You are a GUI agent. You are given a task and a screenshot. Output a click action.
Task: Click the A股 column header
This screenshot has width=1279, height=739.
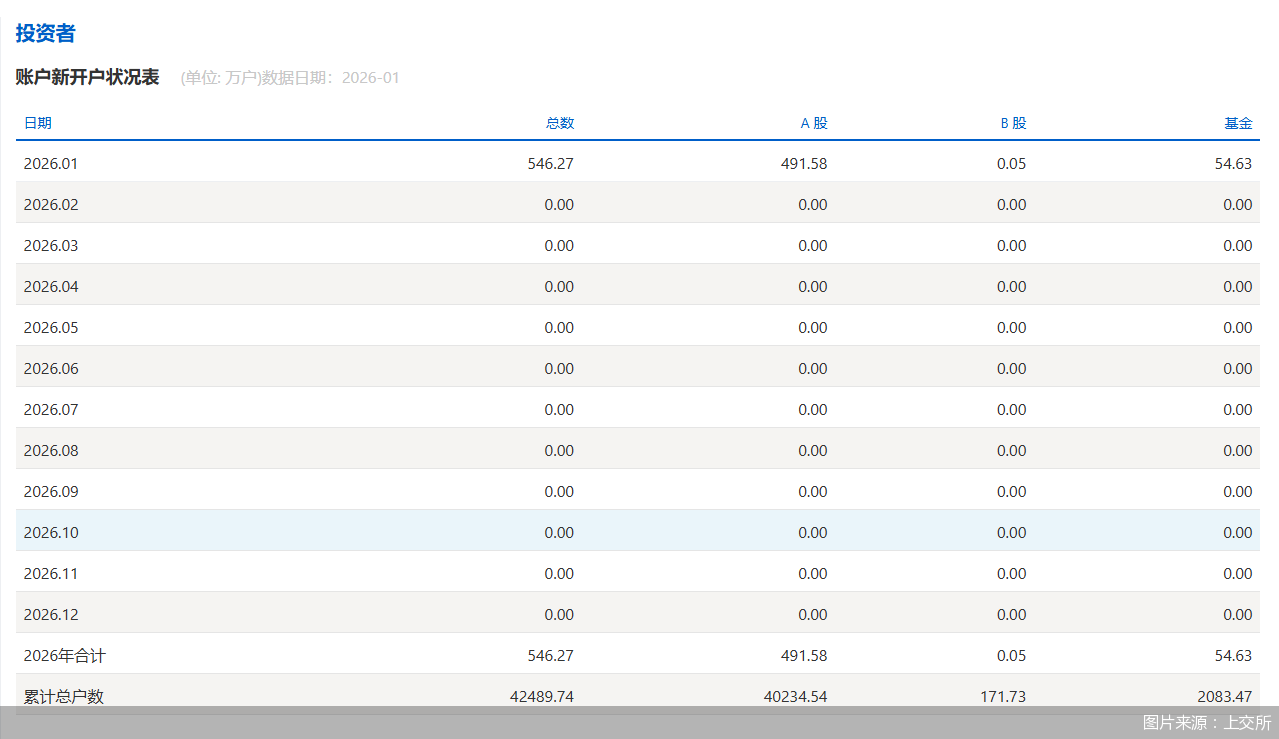point(814,123)
